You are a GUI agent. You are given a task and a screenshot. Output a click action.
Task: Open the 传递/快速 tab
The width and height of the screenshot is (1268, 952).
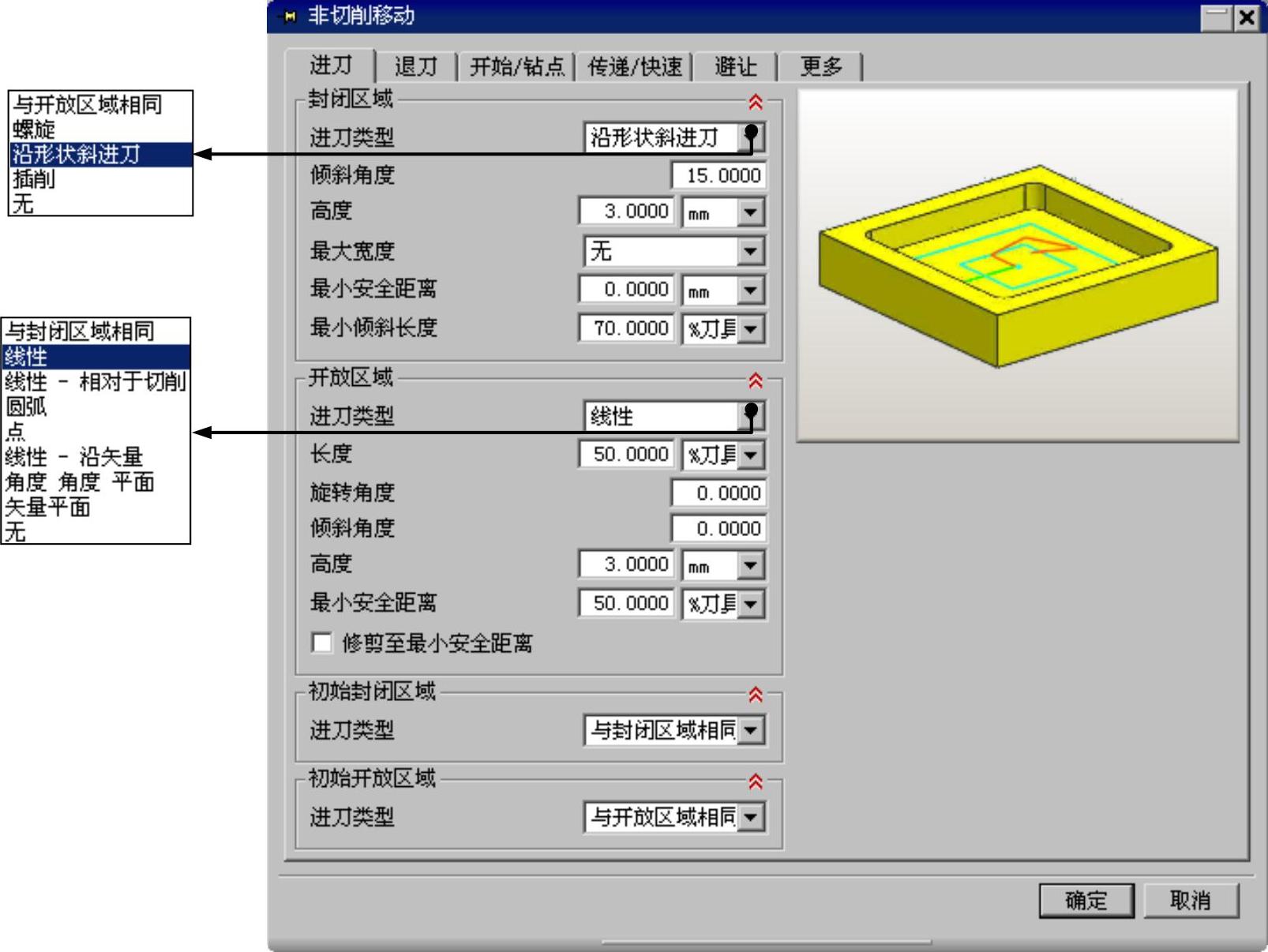click(635, 66)
